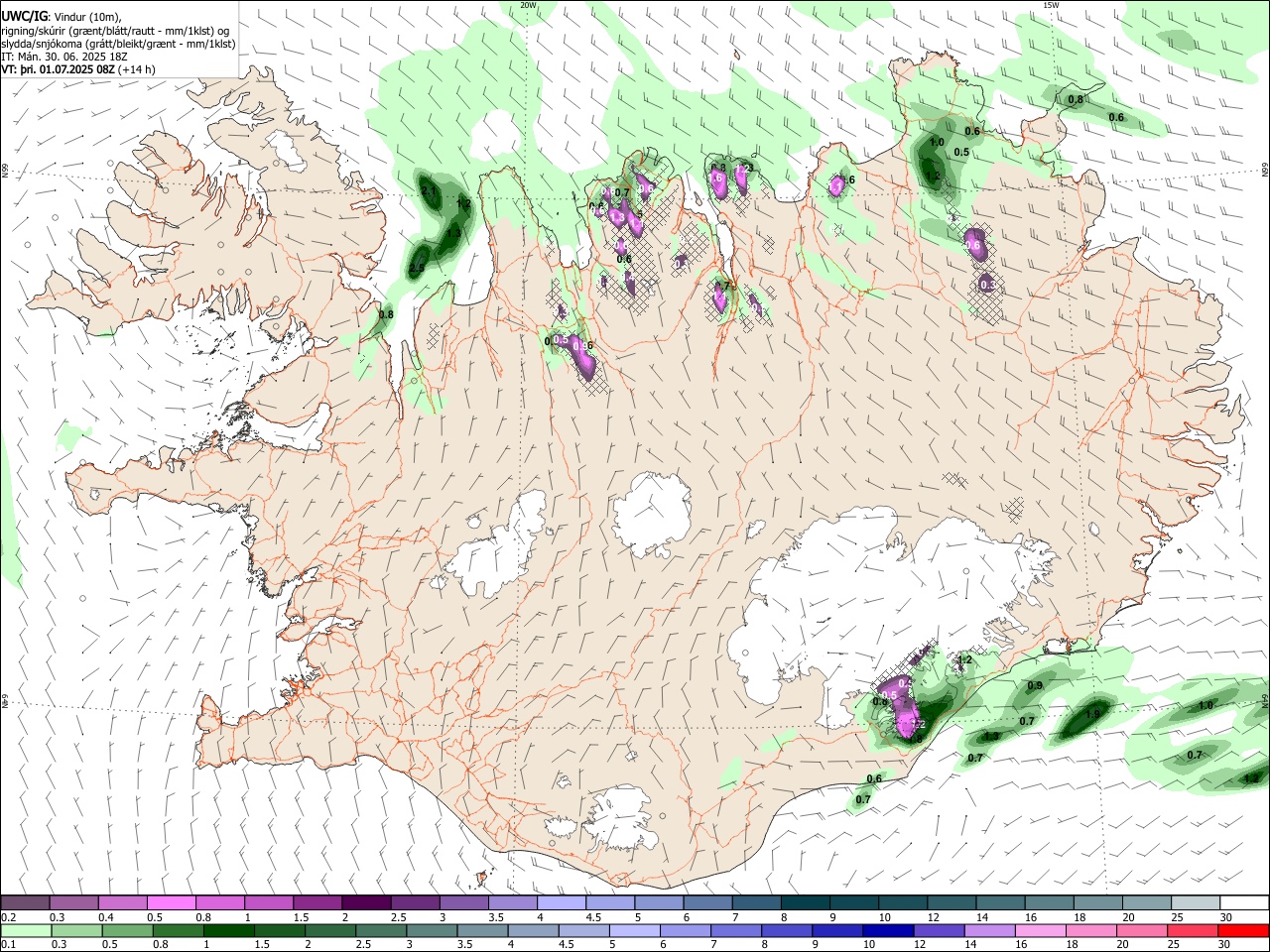Click the '14' label in the rain scale
This screenshot has height=952, width=1270.
coord(971,944)
